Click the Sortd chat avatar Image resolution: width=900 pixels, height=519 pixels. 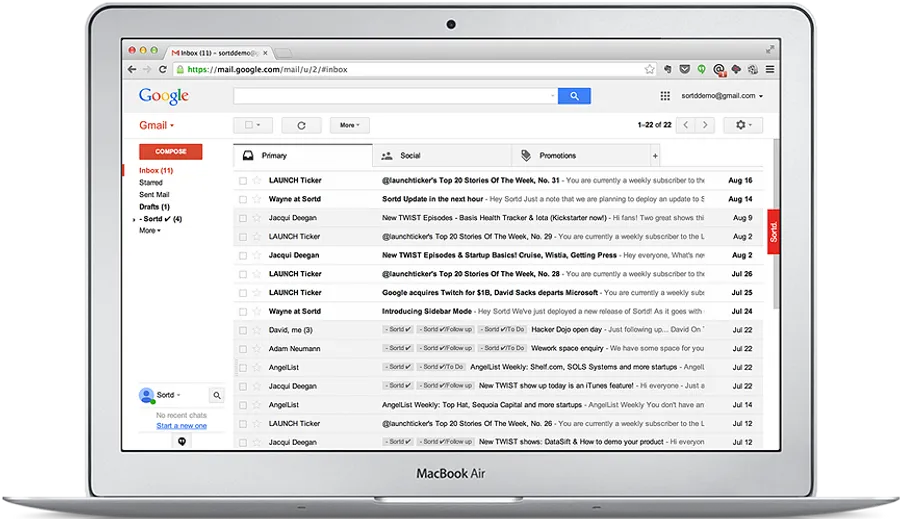pyautogui.click(x=146, y=395)
